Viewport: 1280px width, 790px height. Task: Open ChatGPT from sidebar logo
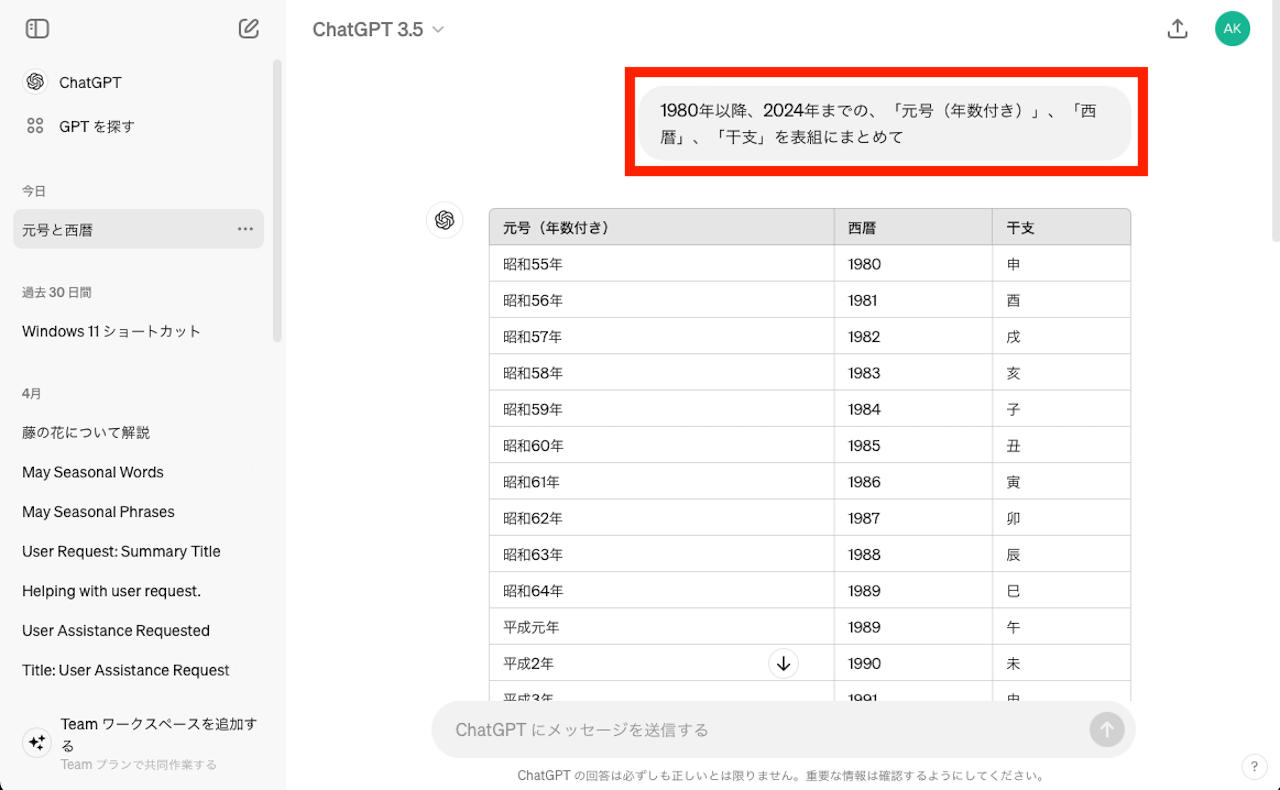36,82
